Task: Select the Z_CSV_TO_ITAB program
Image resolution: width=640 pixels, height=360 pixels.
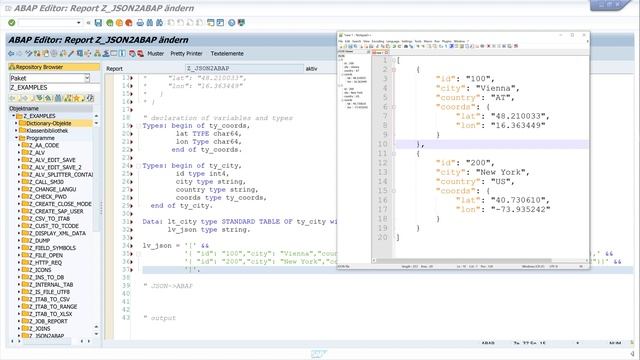Action: coord(49,219)
